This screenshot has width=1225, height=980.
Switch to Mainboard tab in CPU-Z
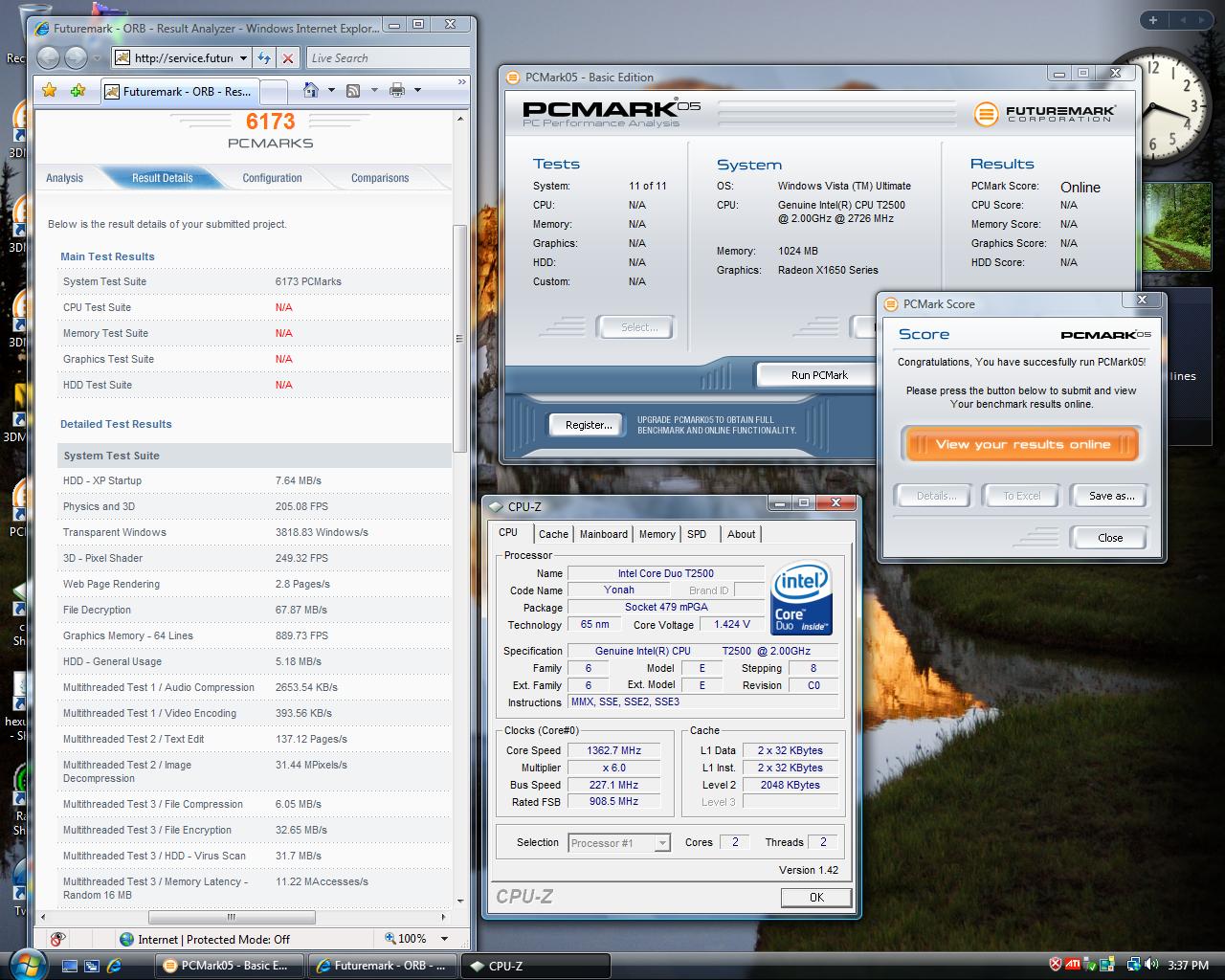[604, 534]
